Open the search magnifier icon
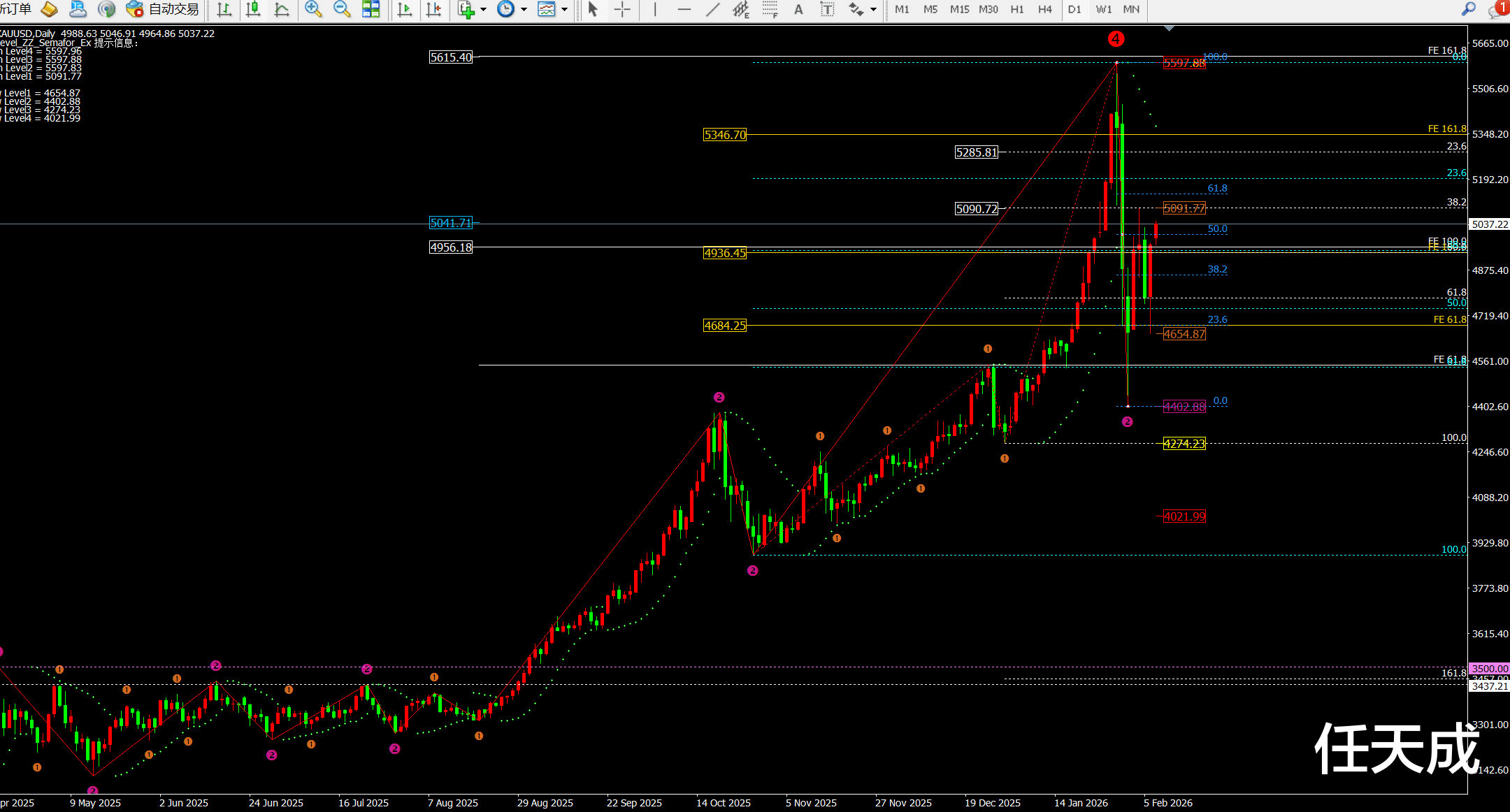1510x812 pixels. [x=1468, y=9]
